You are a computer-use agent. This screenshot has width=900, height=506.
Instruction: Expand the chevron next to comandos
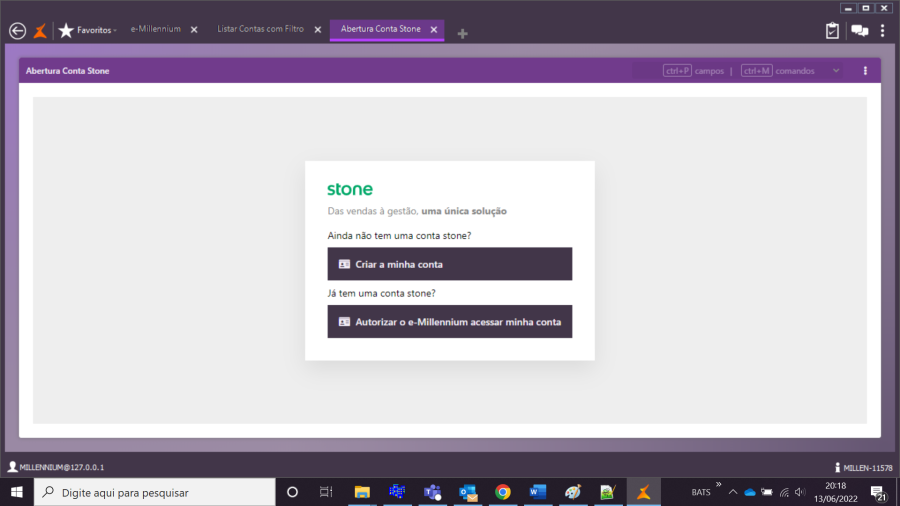[836, 71]
